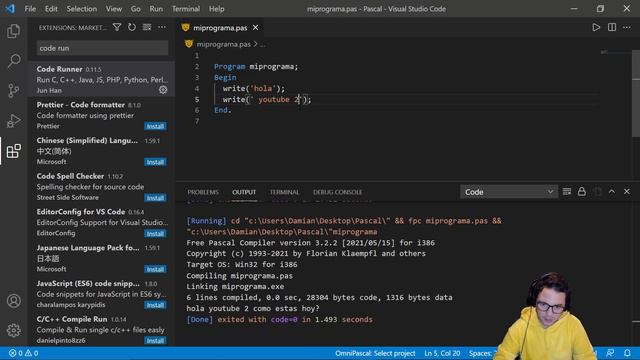This screenshot has width=640, height=360.
Task: Open the Accounts menu icon
Action: pos(13,301)
